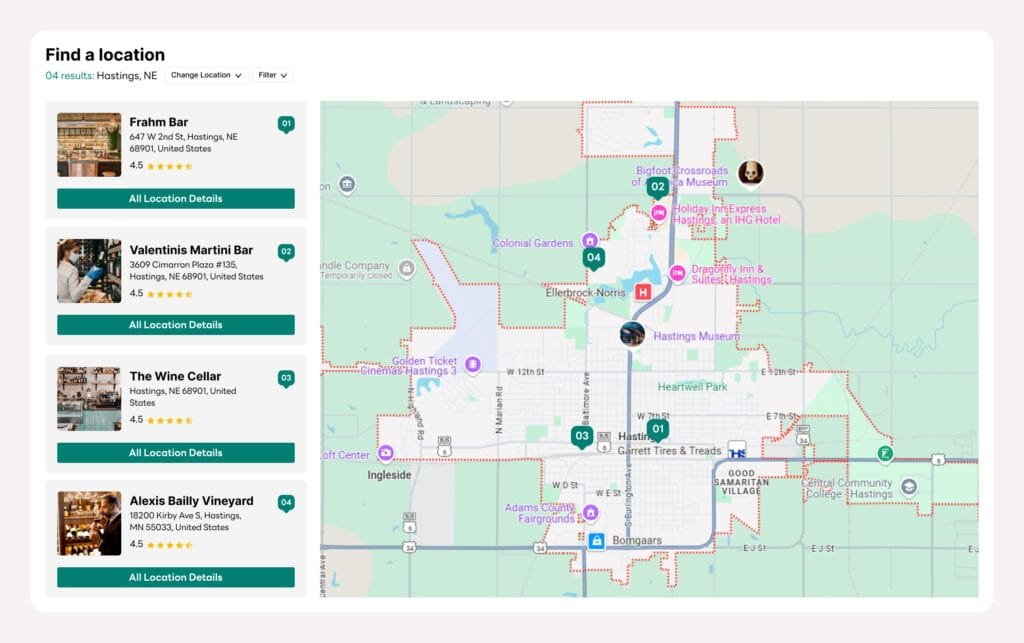The image size is (1024, 643).
Task: Open the Holiday Inn Express hotel marker
Action: tap(658, 212)
